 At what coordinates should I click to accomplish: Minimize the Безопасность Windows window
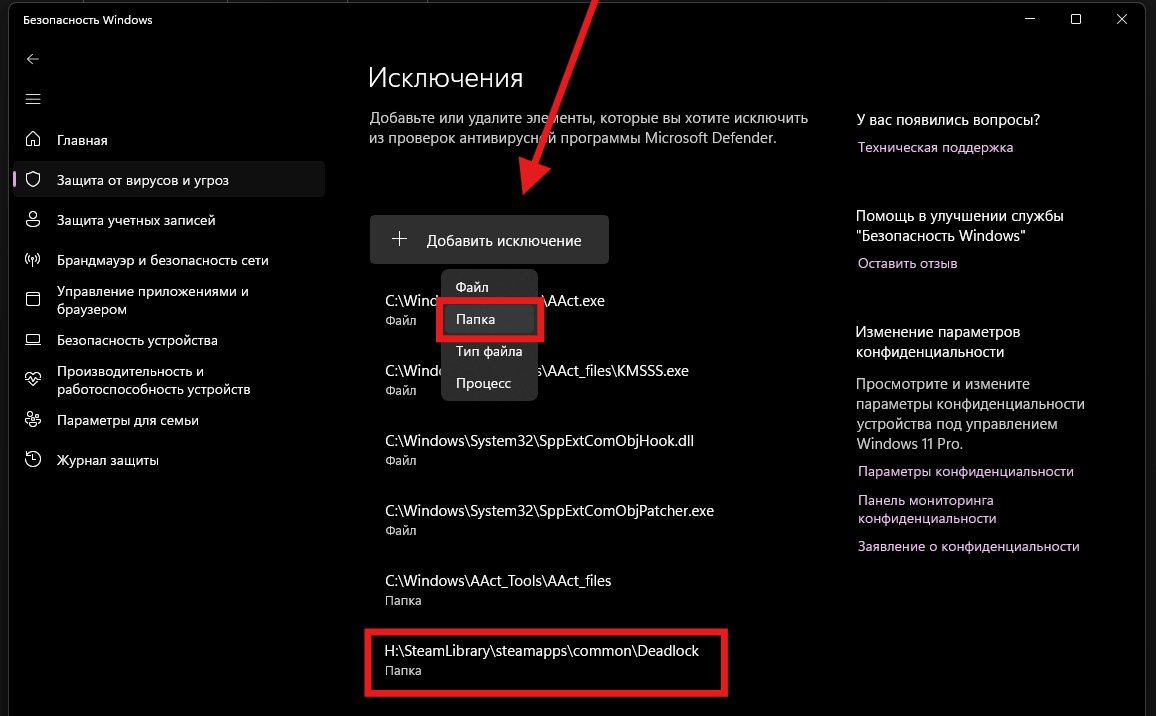(x=1030, y=19)
